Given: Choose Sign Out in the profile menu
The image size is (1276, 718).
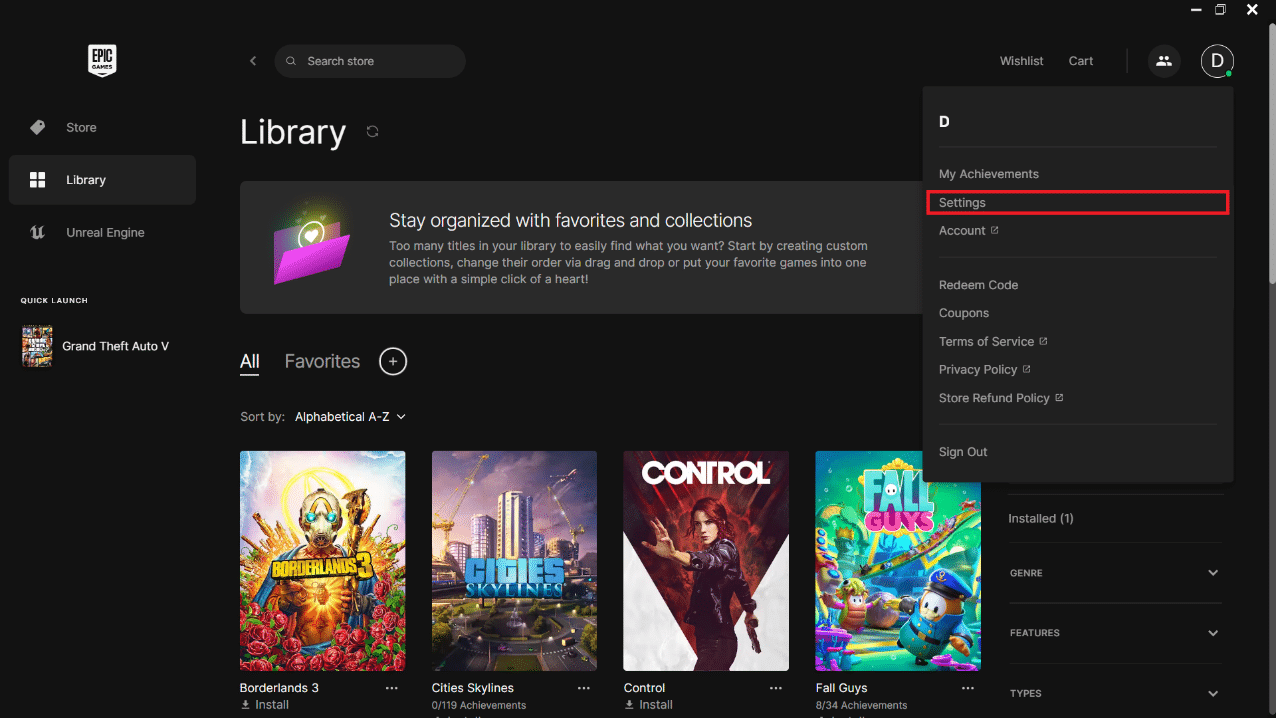Looking at the screenshot, I should [963, 452].
